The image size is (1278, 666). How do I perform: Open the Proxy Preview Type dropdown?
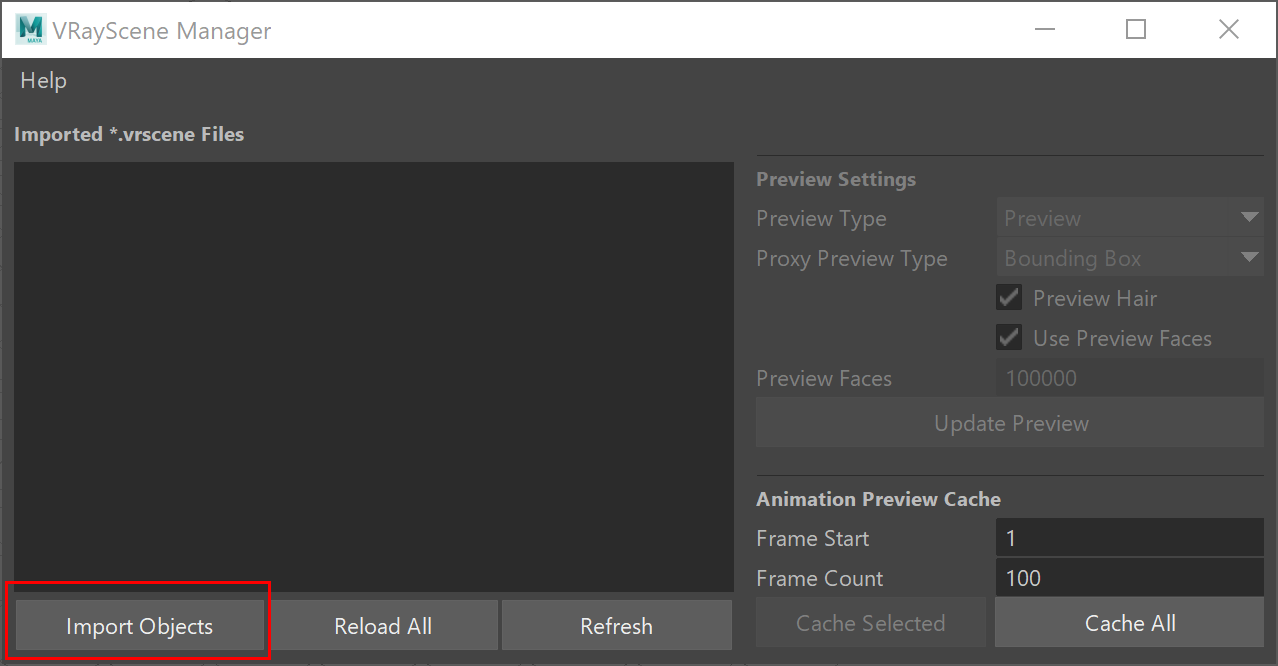[x=1130, y=258]
